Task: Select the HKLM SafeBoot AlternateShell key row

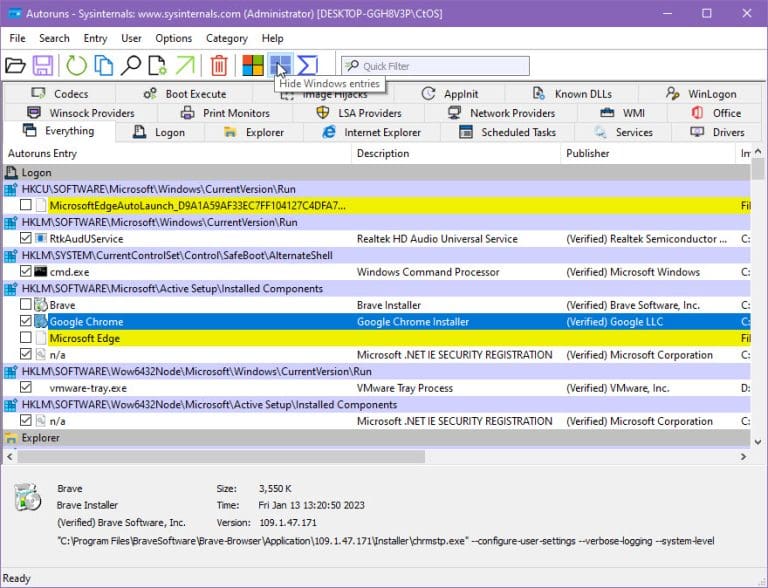Action: 377,255
